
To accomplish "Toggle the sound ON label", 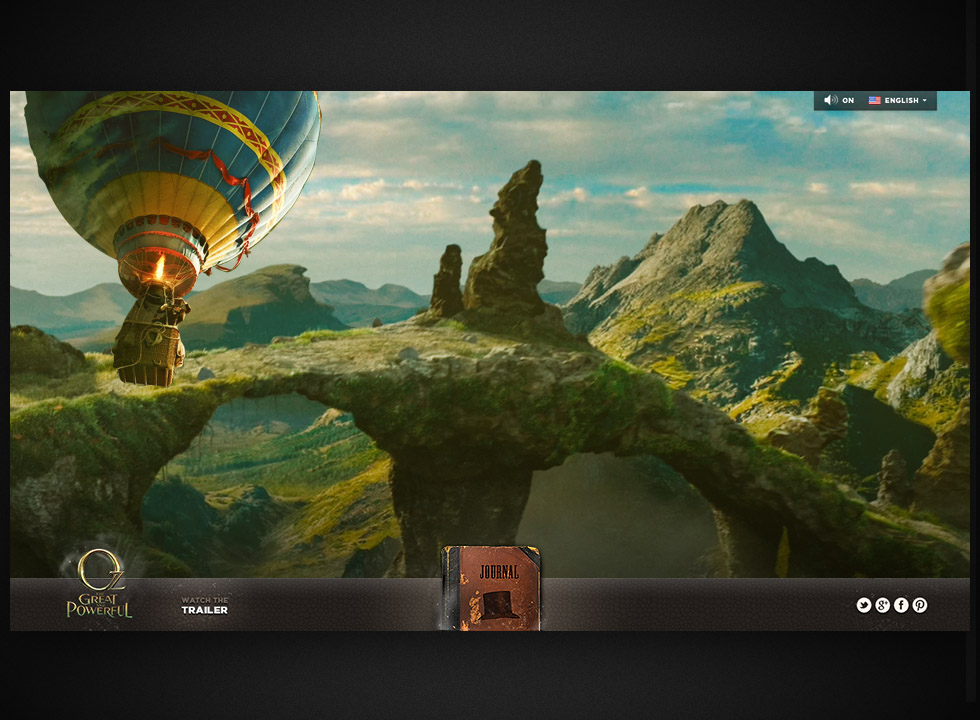I will [848, 101].
